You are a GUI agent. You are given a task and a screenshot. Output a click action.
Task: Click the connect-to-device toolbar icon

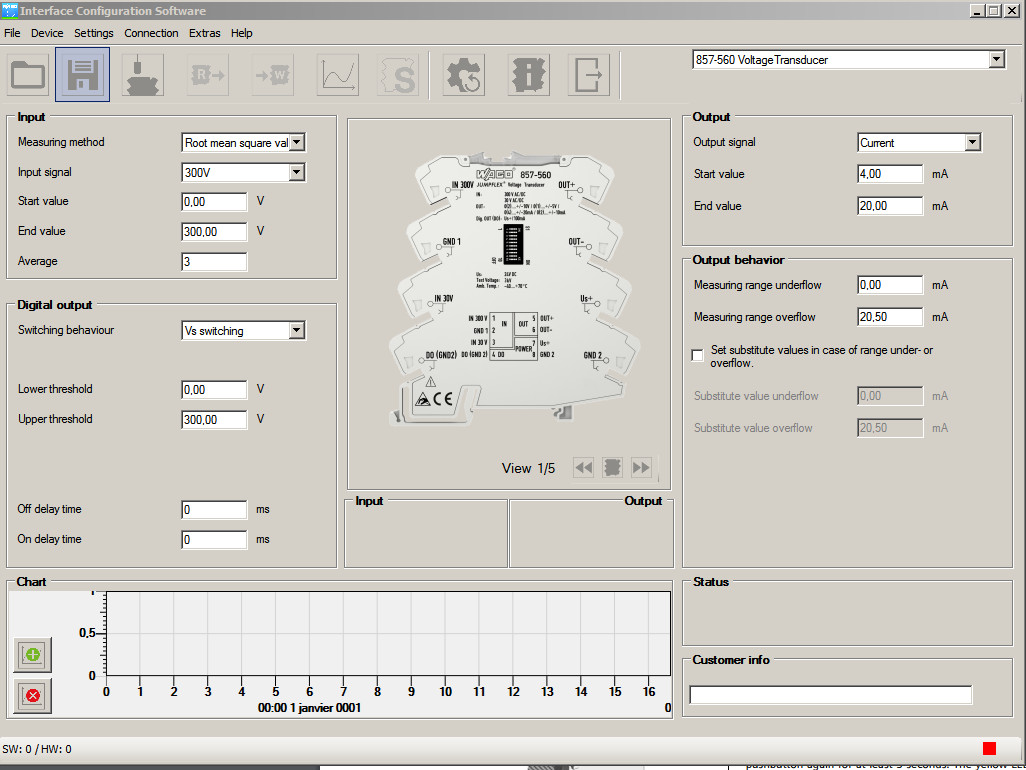click(x=143, y=75)
